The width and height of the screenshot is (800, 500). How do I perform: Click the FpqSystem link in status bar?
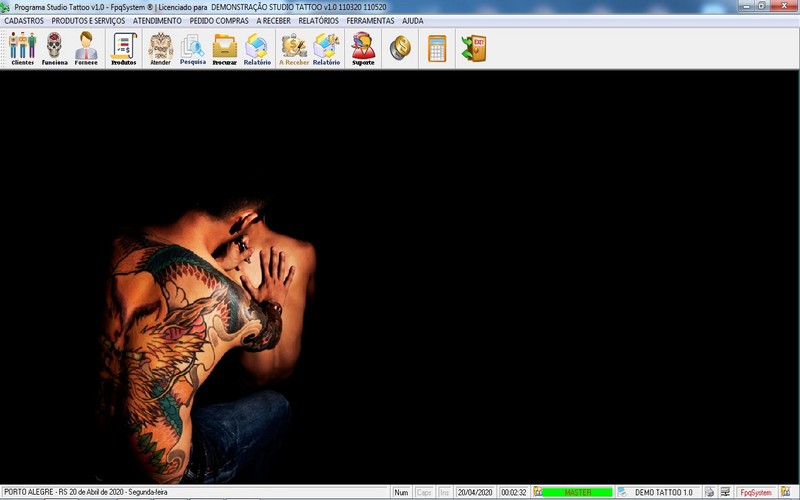(756, 492)
